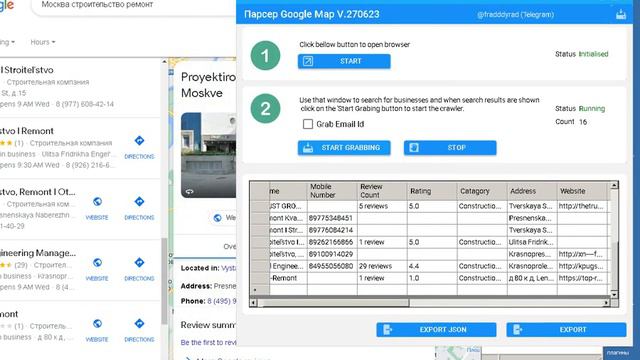Select cell with number 89262166866
The width and height of the screenshot is (640, 360).
pos(332,242)
